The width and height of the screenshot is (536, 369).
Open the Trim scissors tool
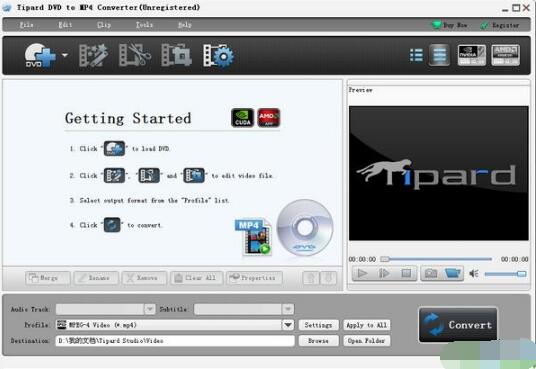pyautogui.click(x=135, y=55)
